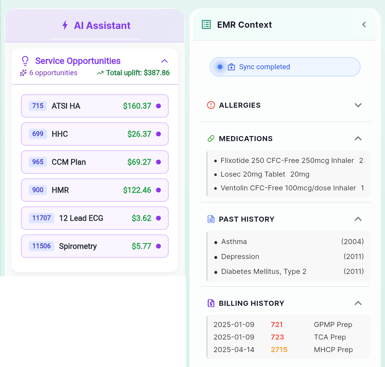Select the AI Assistant tab

tap(95, 26)
